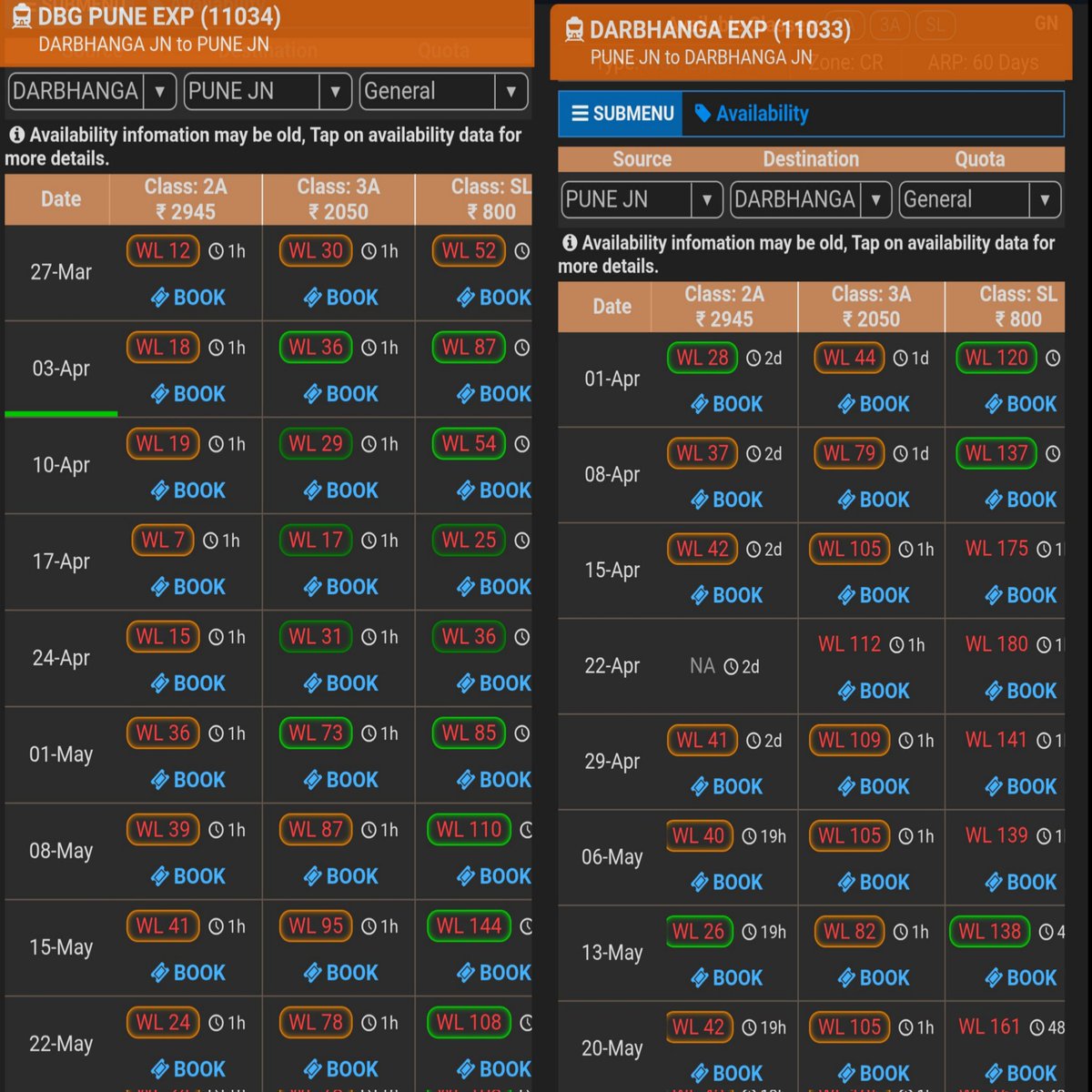This screenshot has width=1092, height=1092.
Task: Select the Availability tab
Action: click(752, 114)
